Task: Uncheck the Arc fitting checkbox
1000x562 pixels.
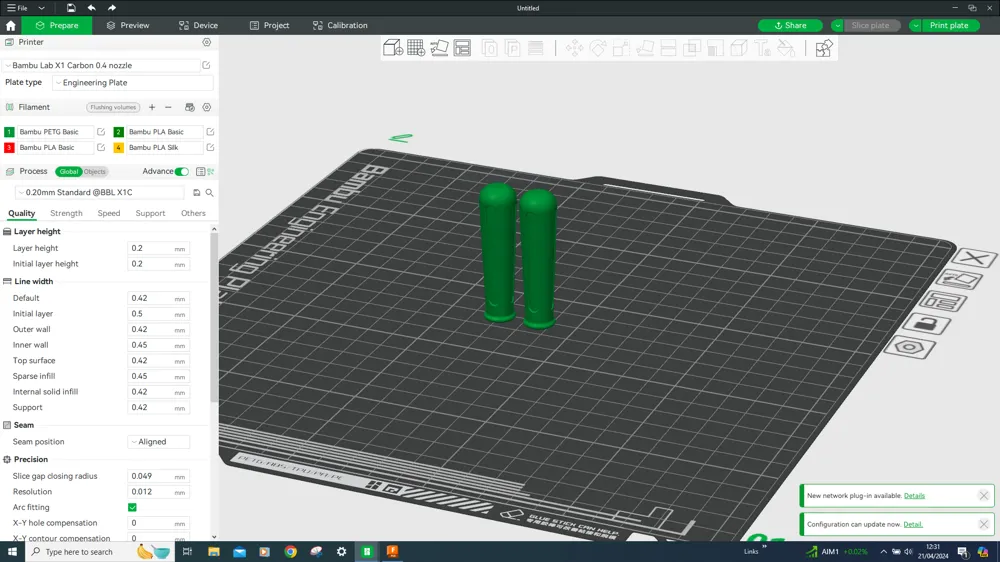Action: 132,508
